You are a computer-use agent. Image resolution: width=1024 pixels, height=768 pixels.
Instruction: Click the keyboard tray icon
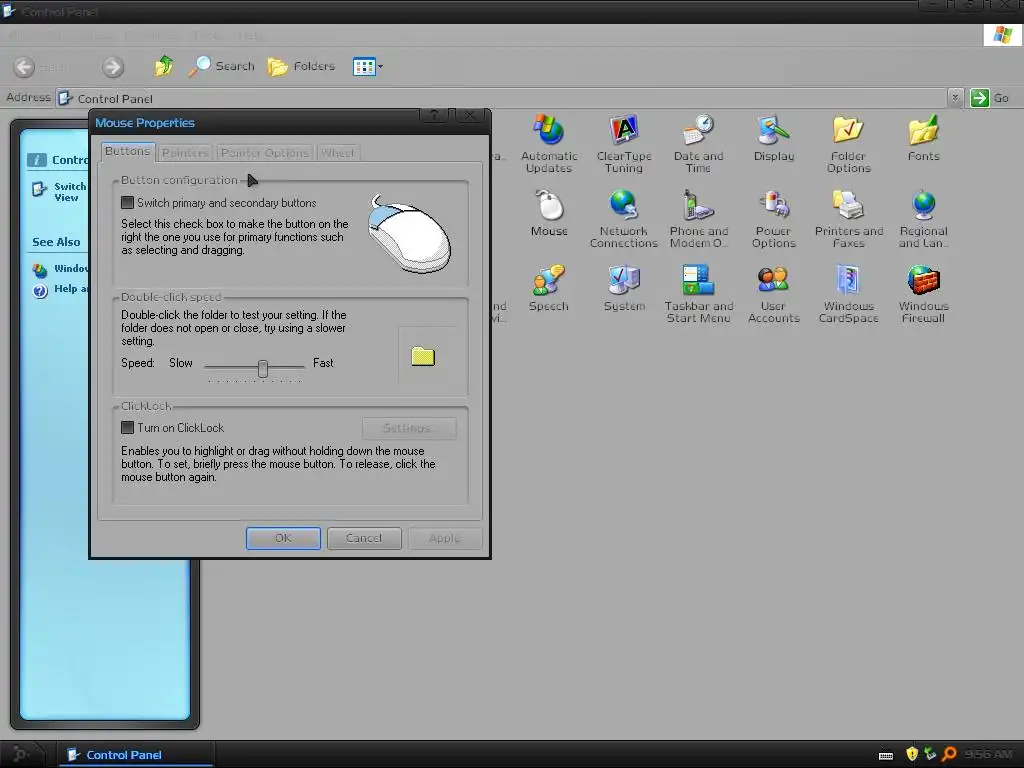pyautogui.click(x=886, y=756)
